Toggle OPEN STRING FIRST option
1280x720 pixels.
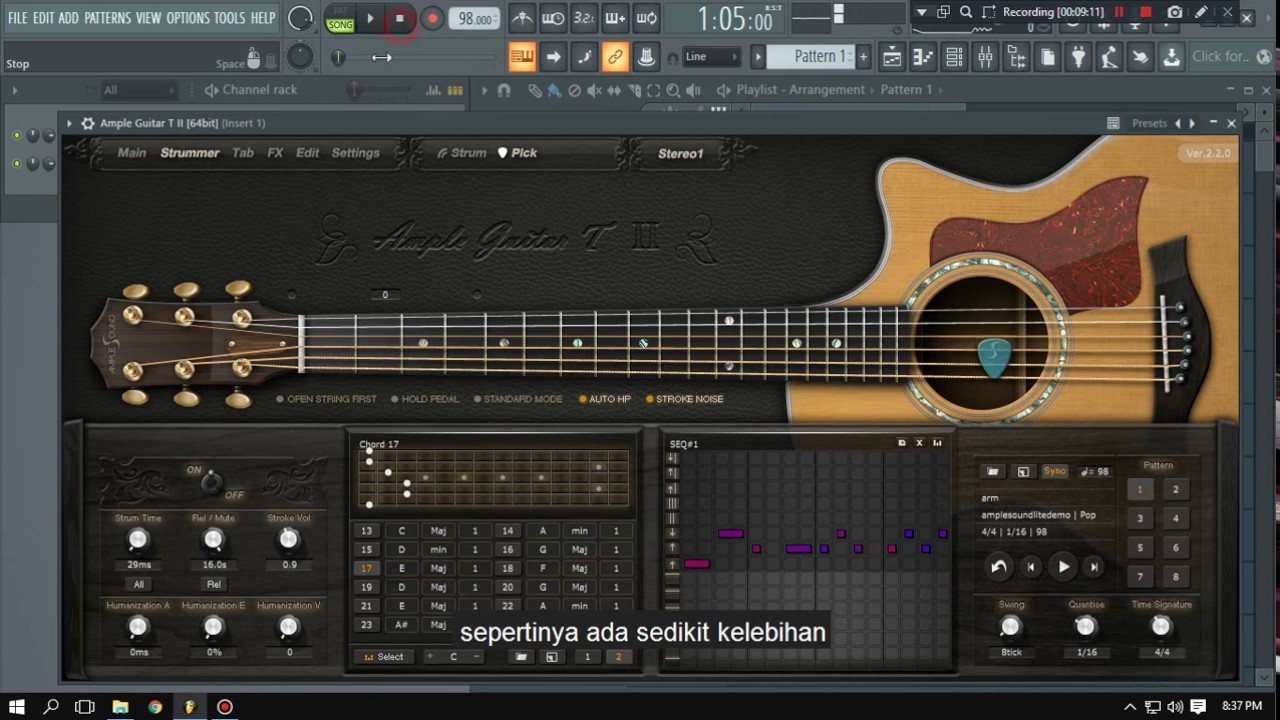coord(326,399)
